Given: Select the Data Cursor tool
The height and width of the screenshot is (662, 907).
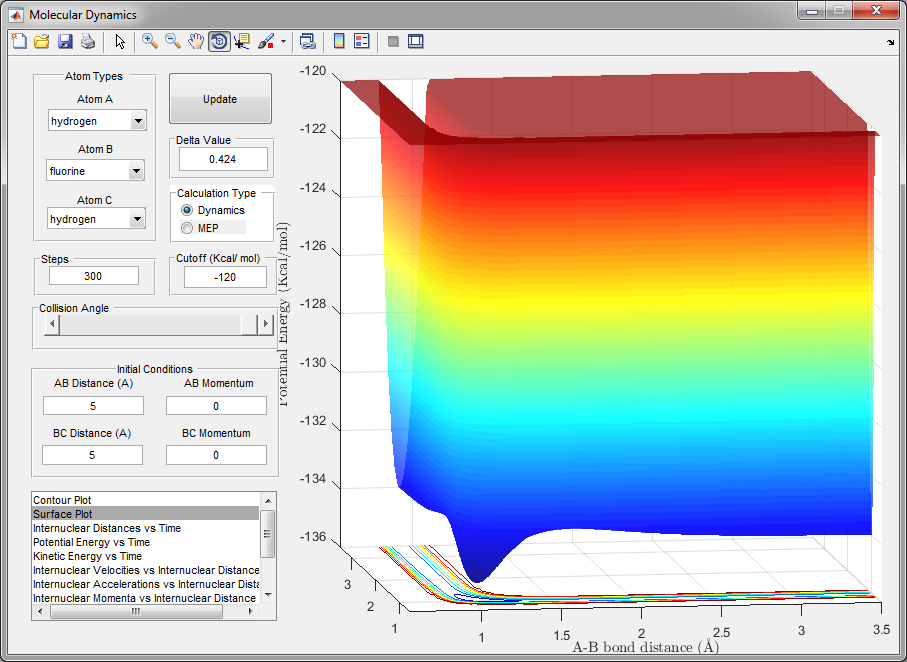Looking at the screenshot, I should pyautogui.click(x=242, y=42).
